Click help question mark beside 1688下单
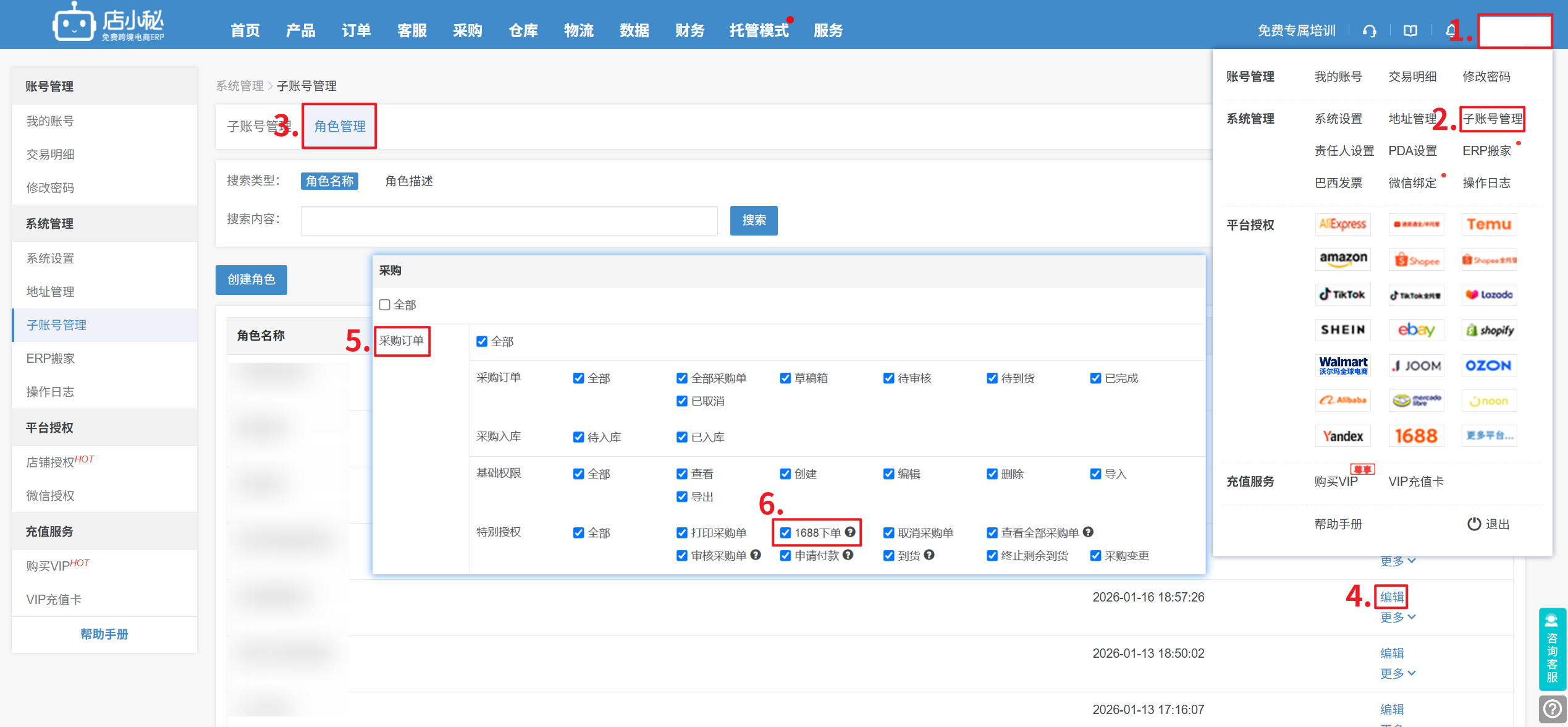This screenshot has width=1568, height=727. (850, 532)
